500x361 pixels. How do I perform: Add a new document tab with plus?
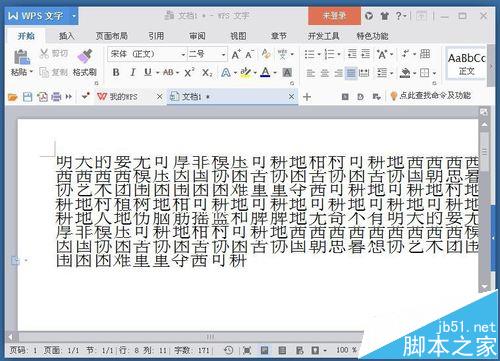(307, 97)
